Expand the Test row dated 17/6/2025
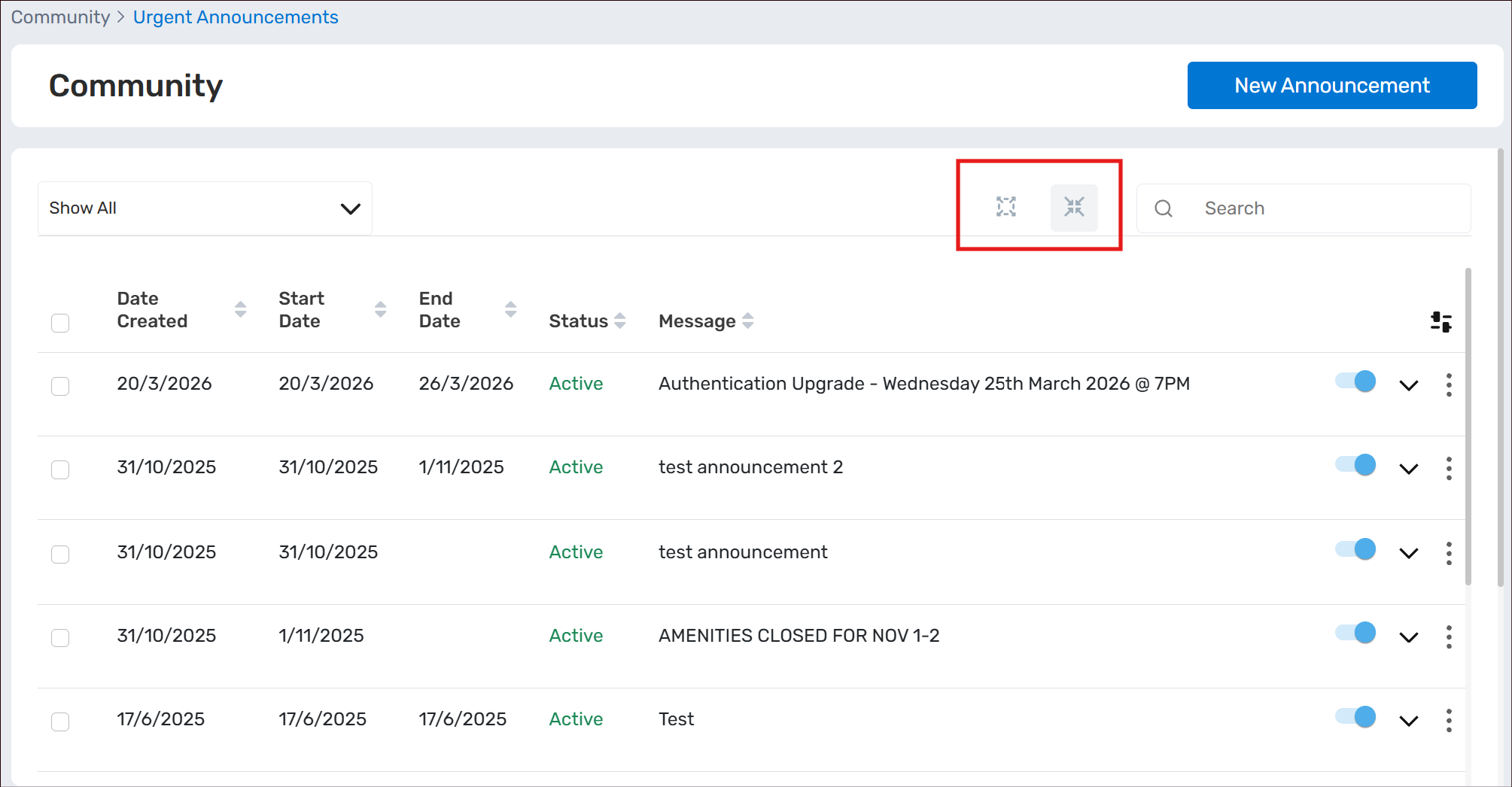The height and width of the screenshot is (787, 1512). tap(1408, 721)
